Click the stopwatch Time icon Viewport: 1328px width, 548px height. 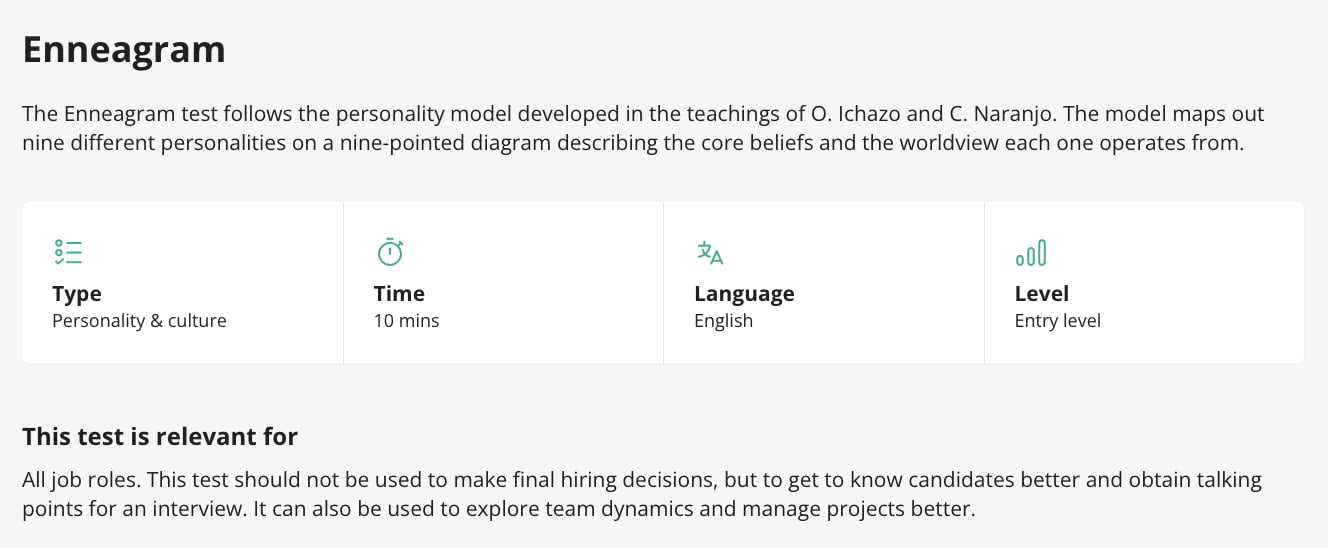[390, 252]
